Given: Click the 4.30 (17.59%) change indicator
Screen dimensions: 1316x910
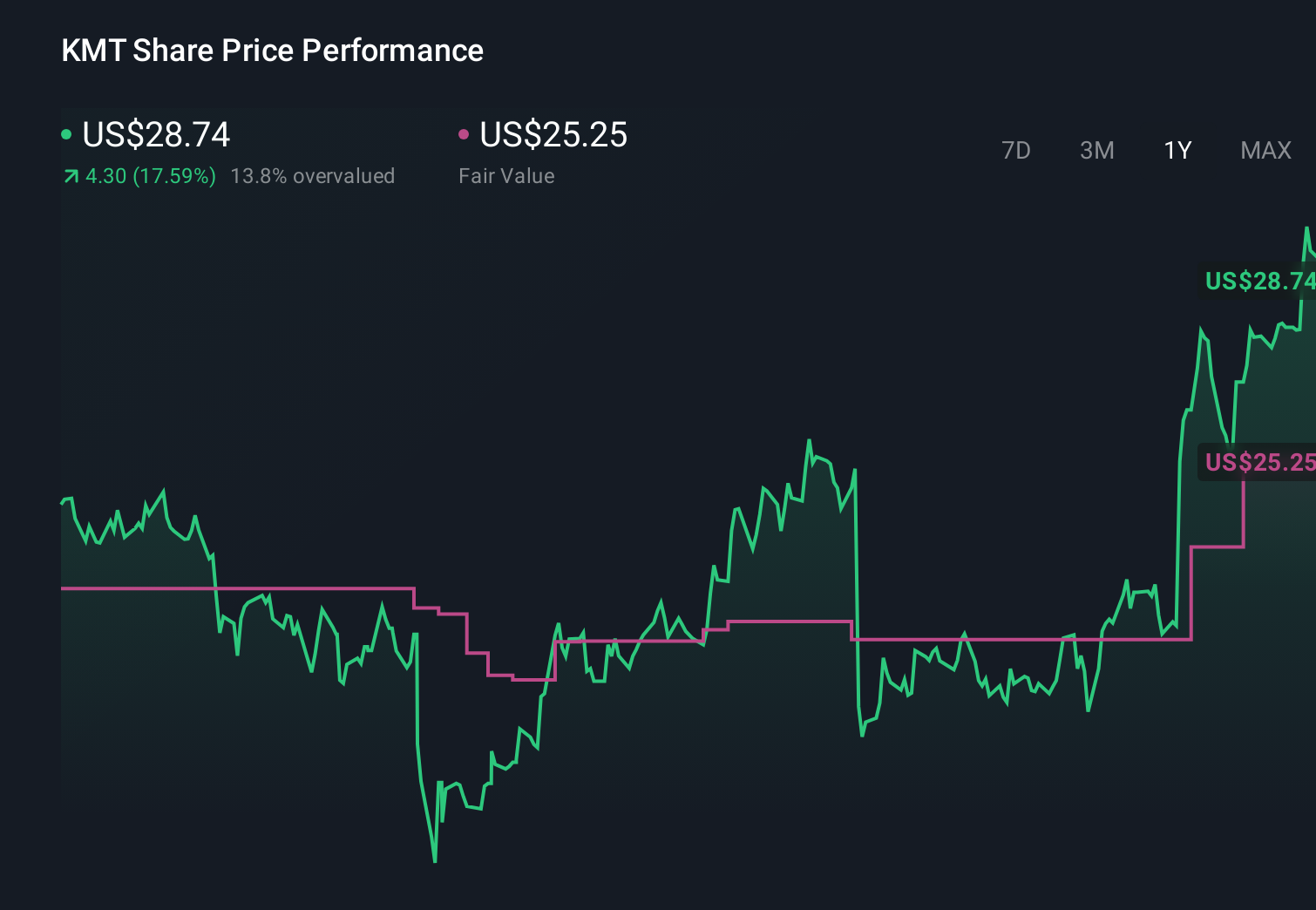Looking at the screenshot, I should 150,176.
